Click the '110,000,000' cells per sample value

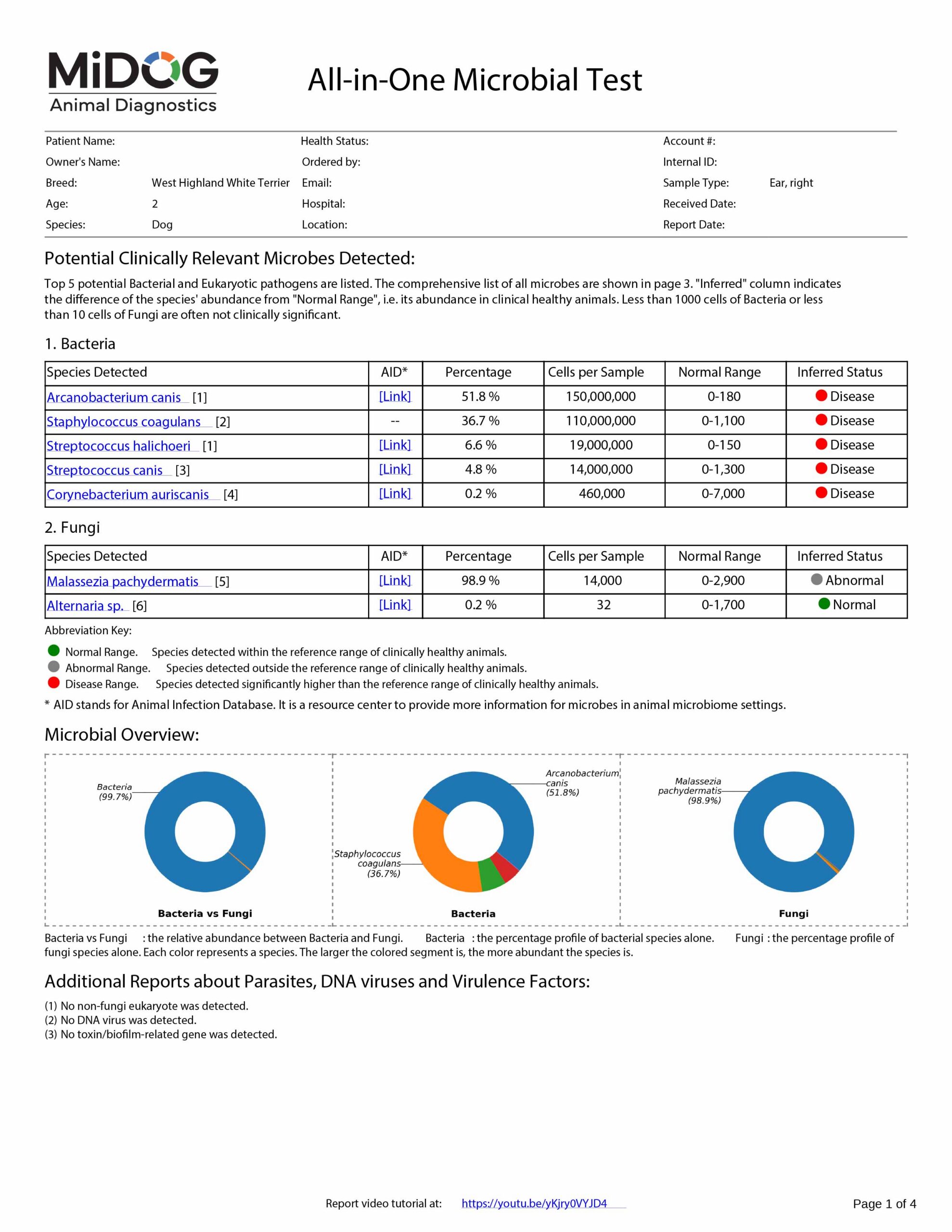tap(601, 421)
